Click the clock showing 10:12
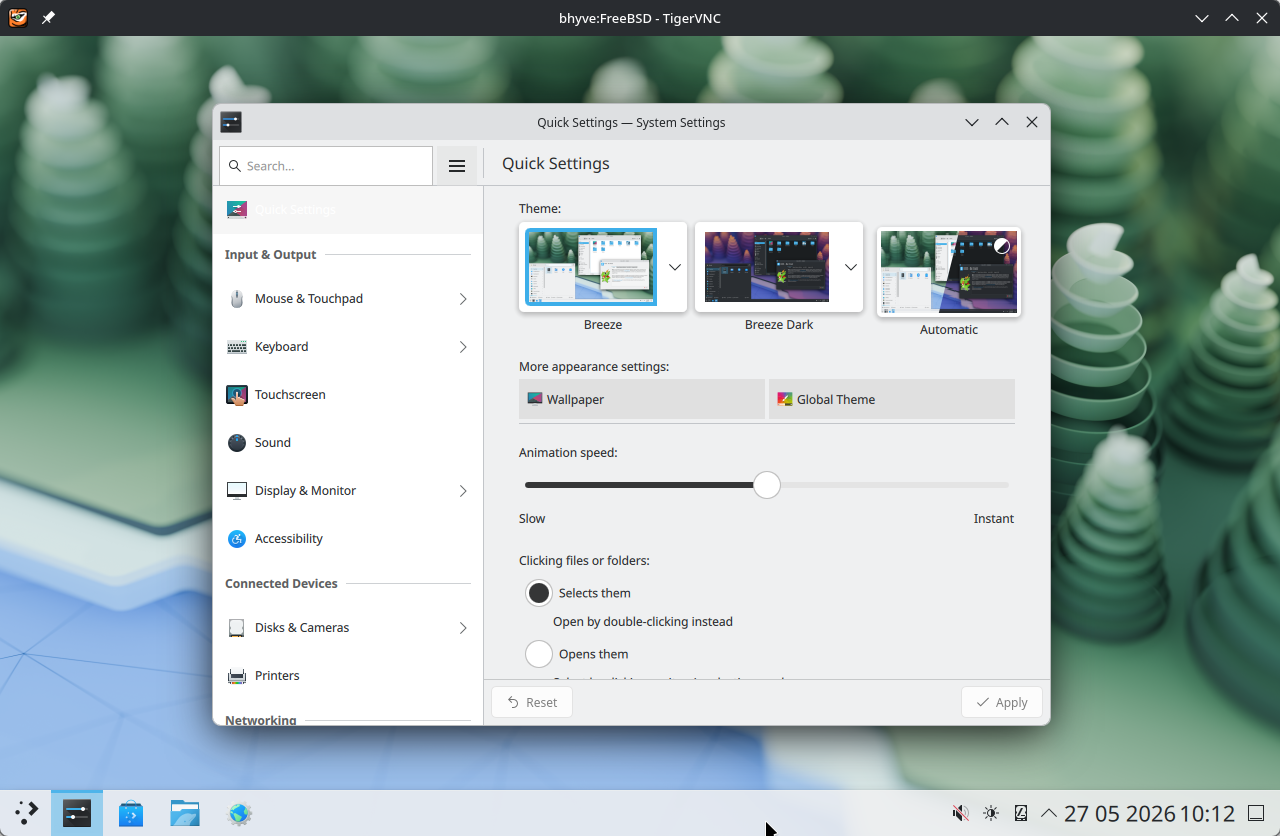This screenshot has height=836, width=1280. (x=1150, y=813)
